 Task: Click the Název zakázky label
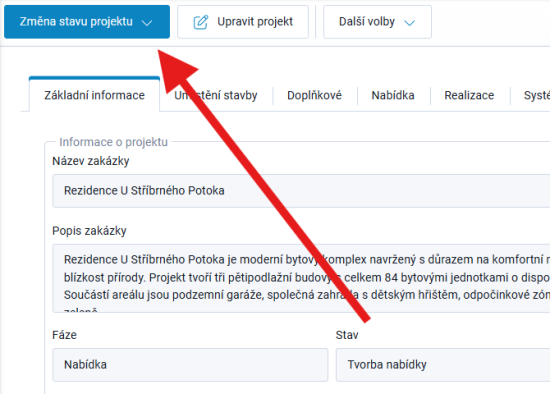pyautogui.click(x=90, y=161)
